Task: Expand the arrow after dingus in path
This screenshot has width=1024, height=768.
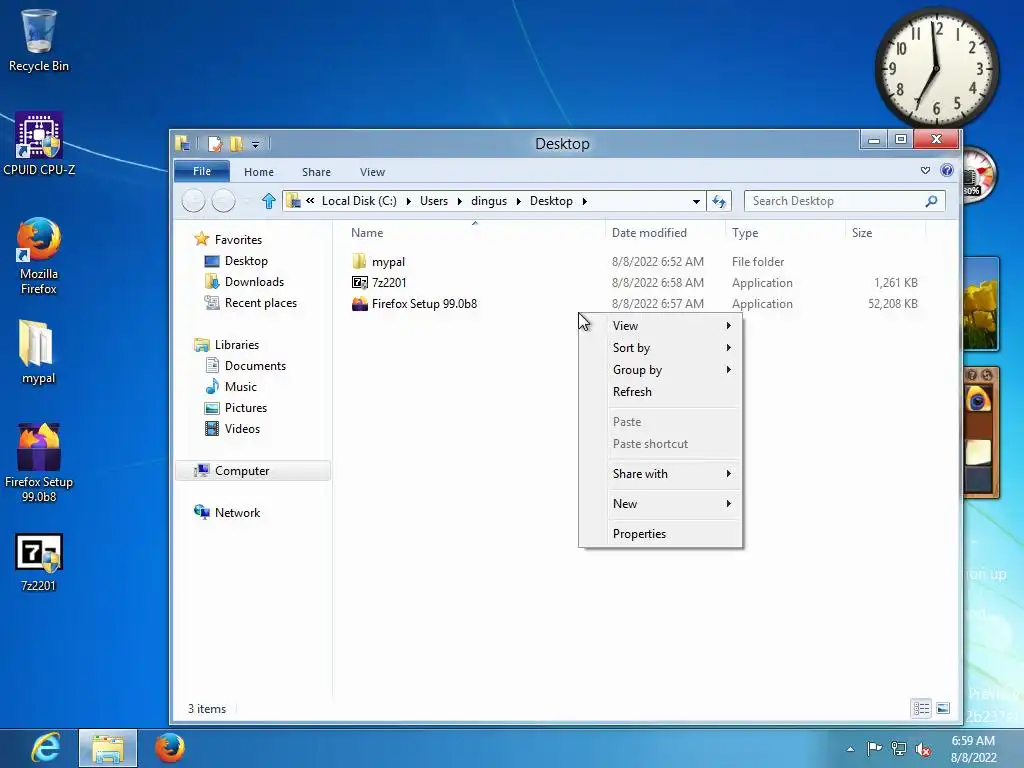Action: click(x=519, y=201)
